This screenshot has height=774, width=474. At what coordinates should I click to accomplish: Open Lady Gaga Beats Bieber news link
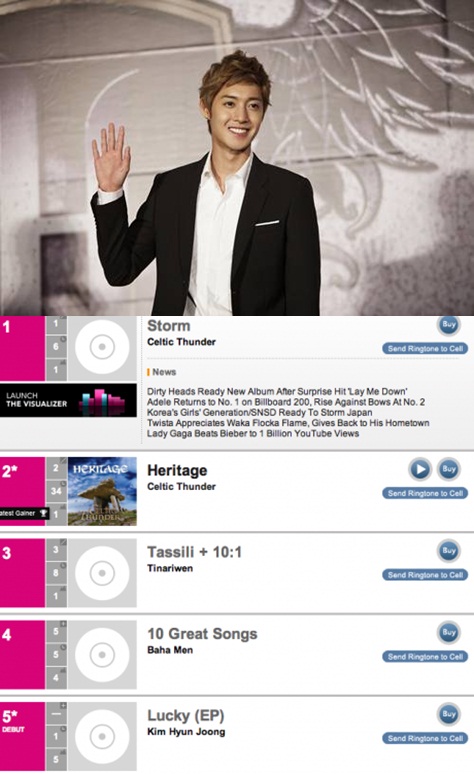pyautogui.click(x=253, y=433)
